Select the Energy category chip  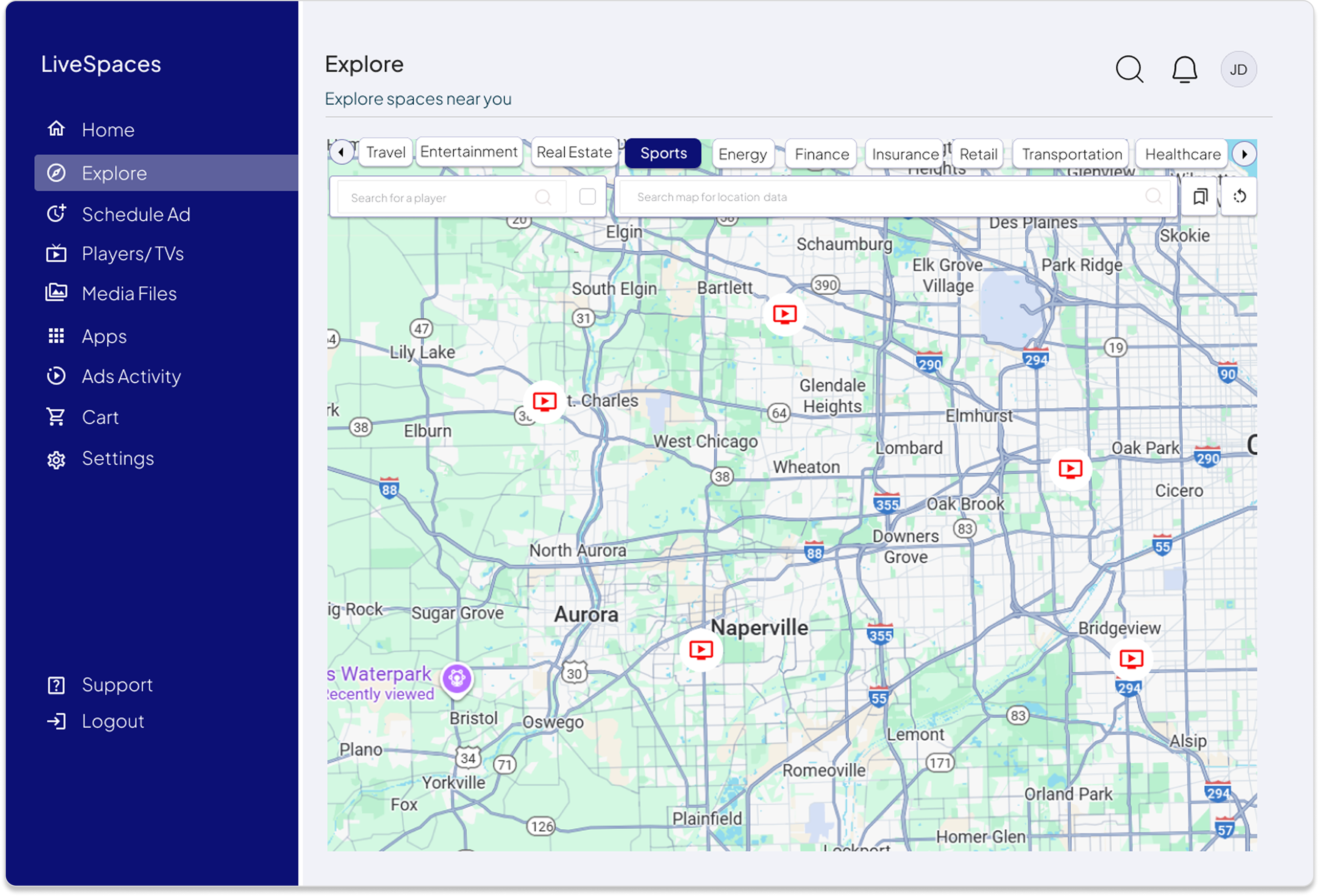click(x=742, y=154)
